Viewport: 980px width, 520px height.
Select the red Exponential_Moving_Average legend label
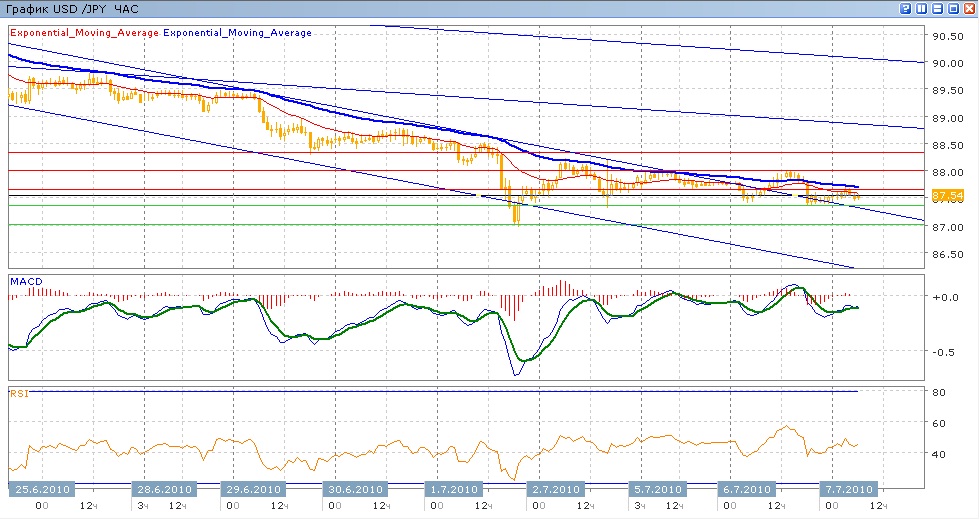[84, 33]
